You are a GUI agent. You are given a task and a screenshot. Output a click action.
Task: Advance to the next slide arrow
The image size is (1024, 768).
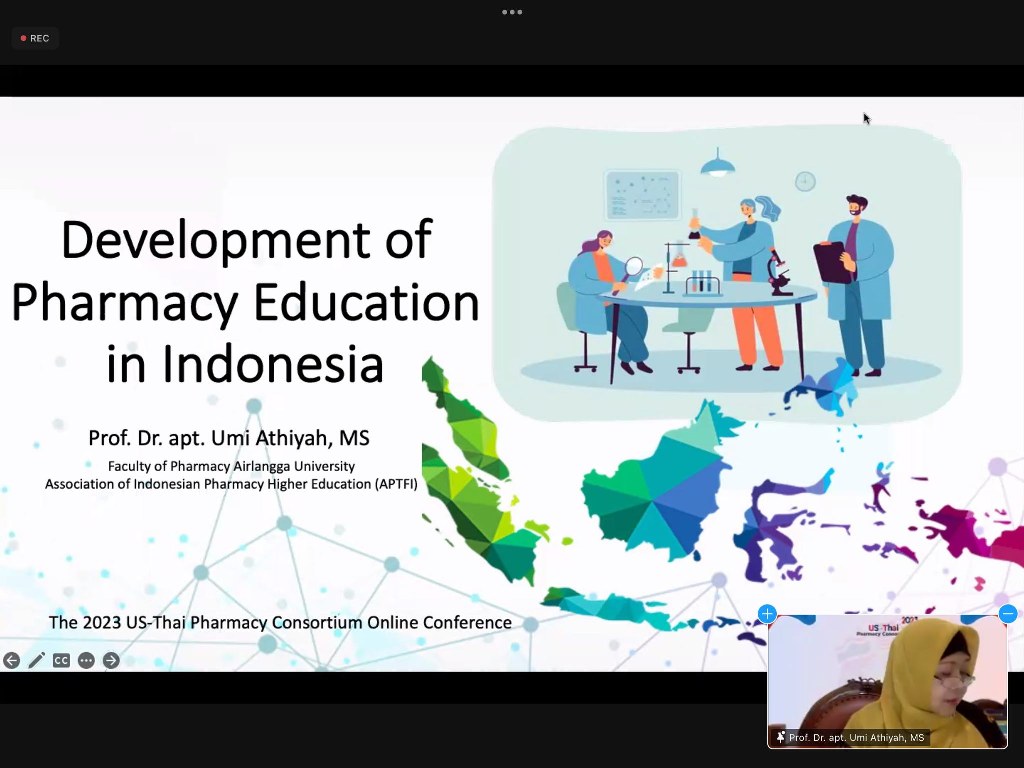[111, 660]
